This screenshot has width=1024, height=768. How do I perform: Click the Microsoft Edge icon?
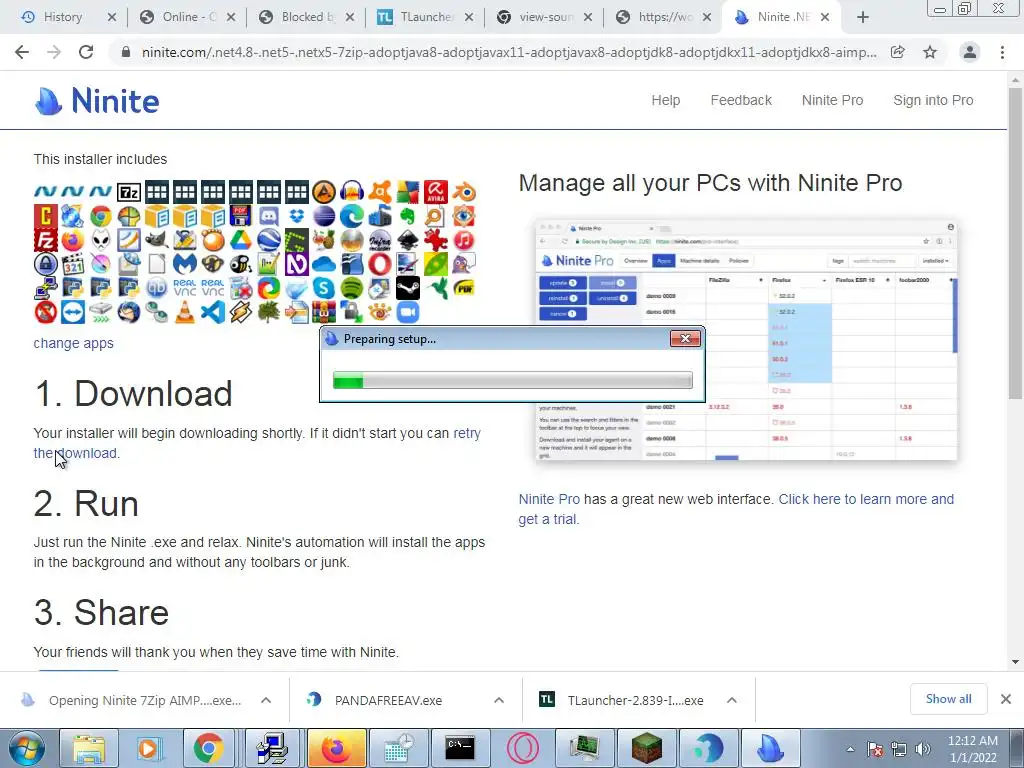pyautogui.click(x=352, y=216)
